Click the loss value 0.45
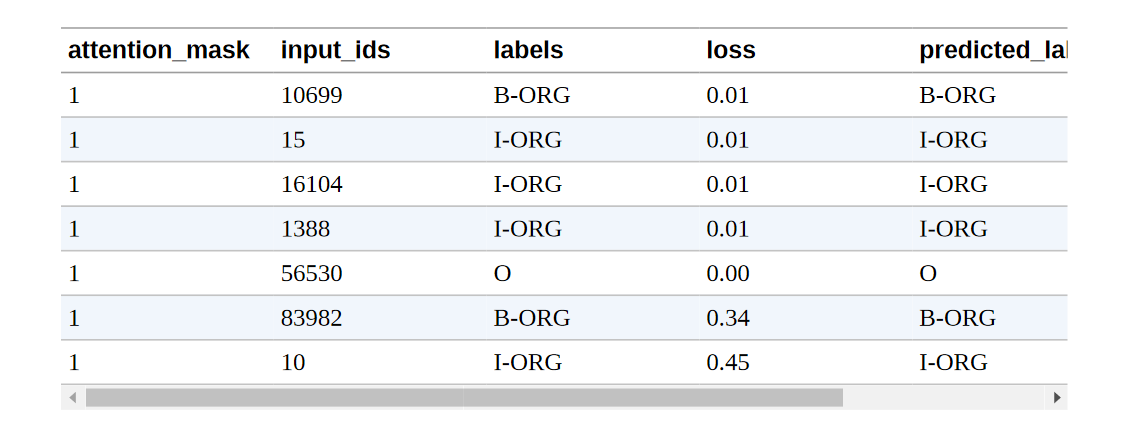The width and height of the screenshot is (1132, 427). (x=728, y=363)
